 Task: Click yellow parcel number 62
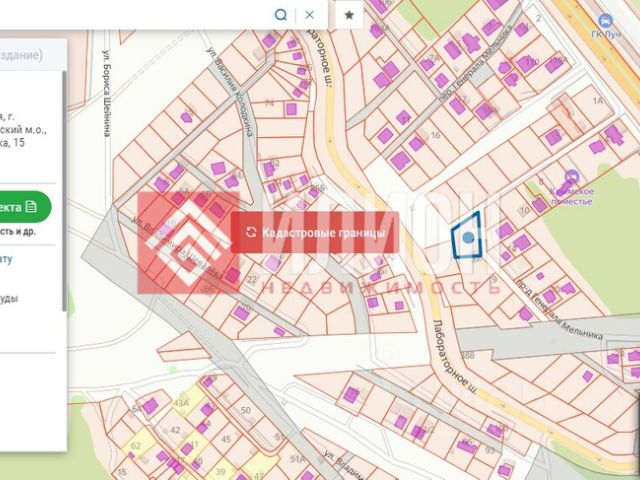136,445
